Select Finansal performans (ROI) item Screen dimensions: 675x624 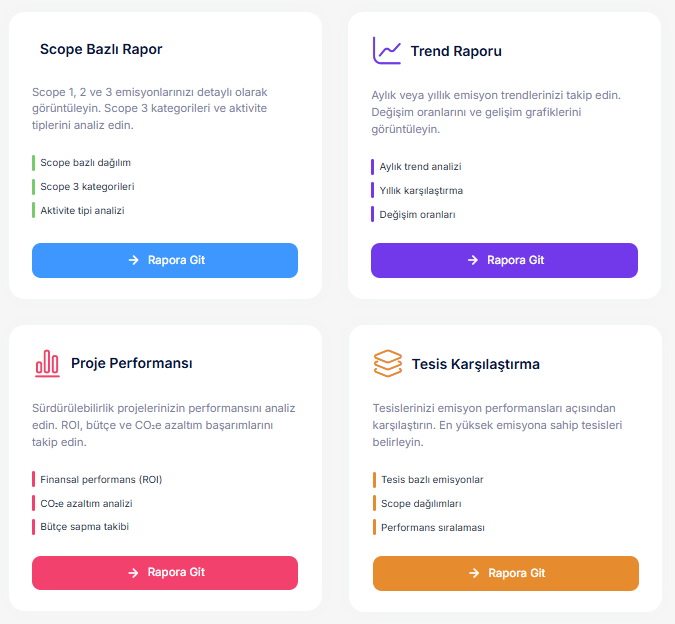pos(101,479)
